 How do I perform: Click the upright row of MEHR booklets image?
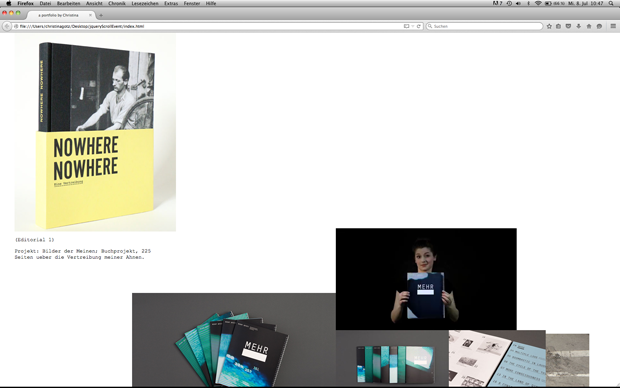click(x=392, y=358)
